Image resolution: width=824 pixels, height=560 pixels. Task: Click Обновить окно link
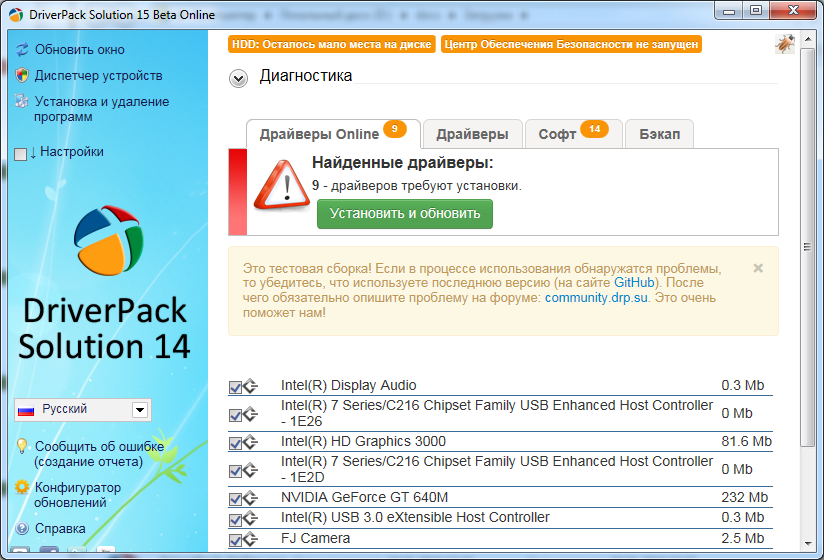(x=80, y=49)
